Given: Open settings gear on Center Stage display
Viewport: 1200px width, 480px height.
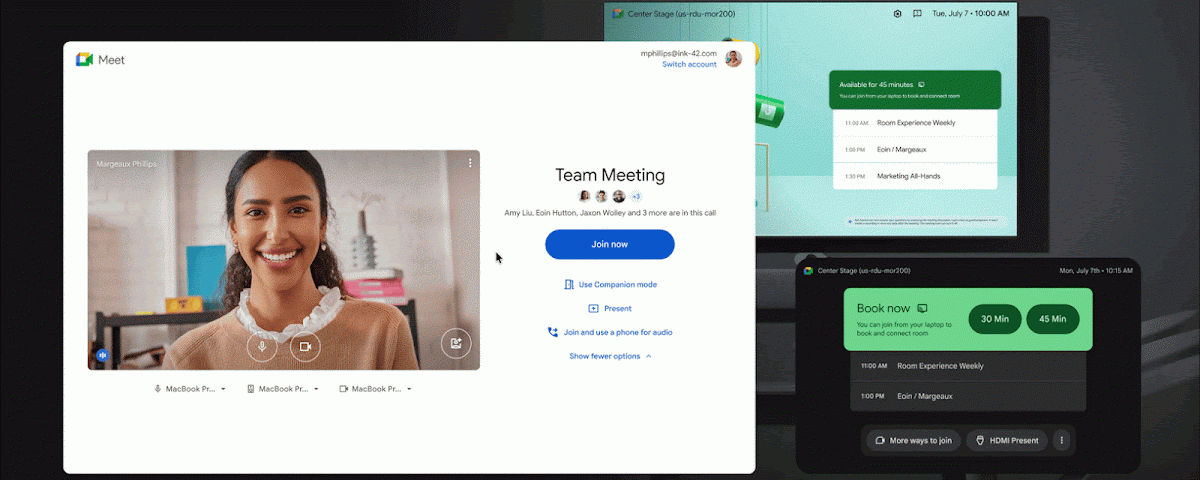Looking at the screenshot, I should tap(897, 14).
